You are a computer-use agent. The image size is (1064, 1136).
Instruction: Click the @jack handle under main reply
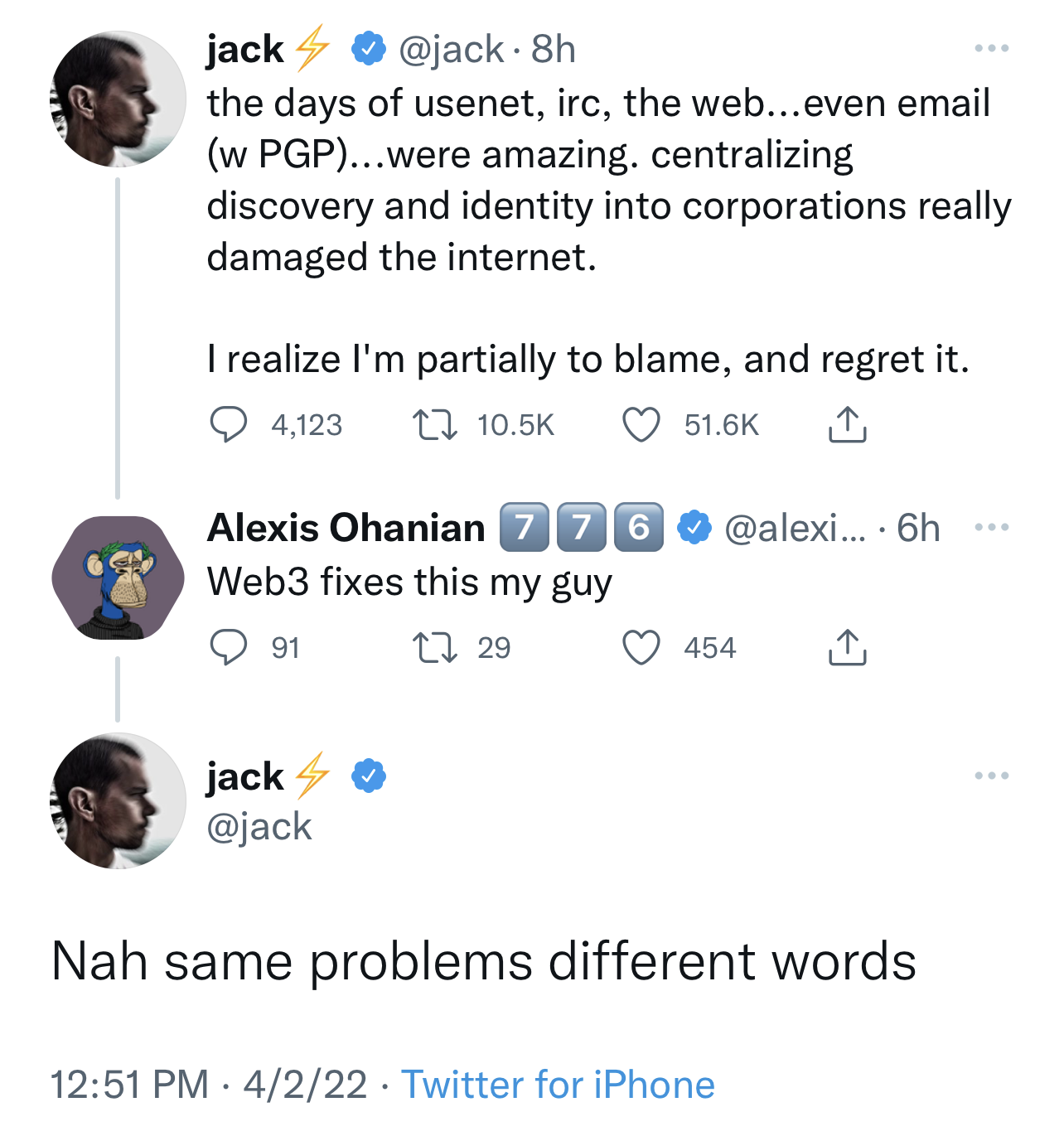259,827
